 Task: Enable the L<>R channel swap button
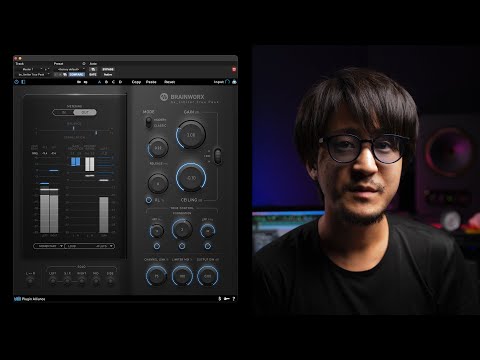pyautogui.click(x=30, y=281)
